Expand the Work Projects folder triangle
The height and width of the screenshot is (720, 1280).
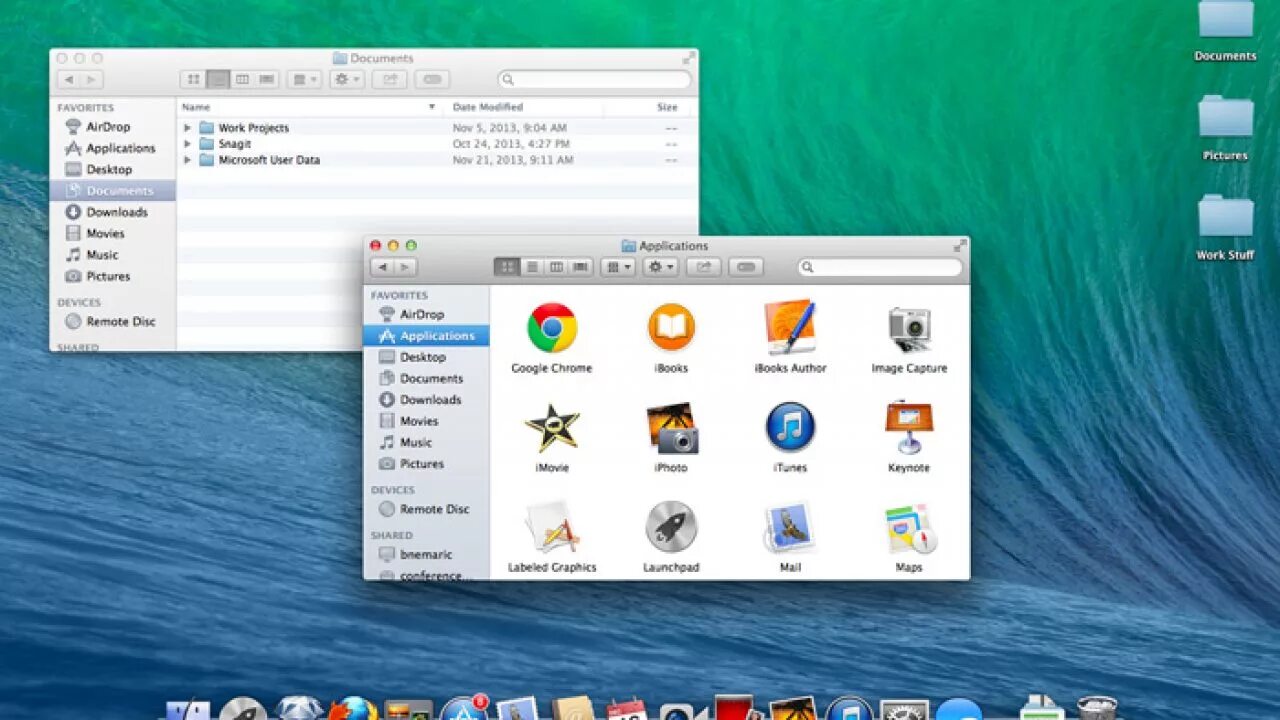click(x=187, y=128)
